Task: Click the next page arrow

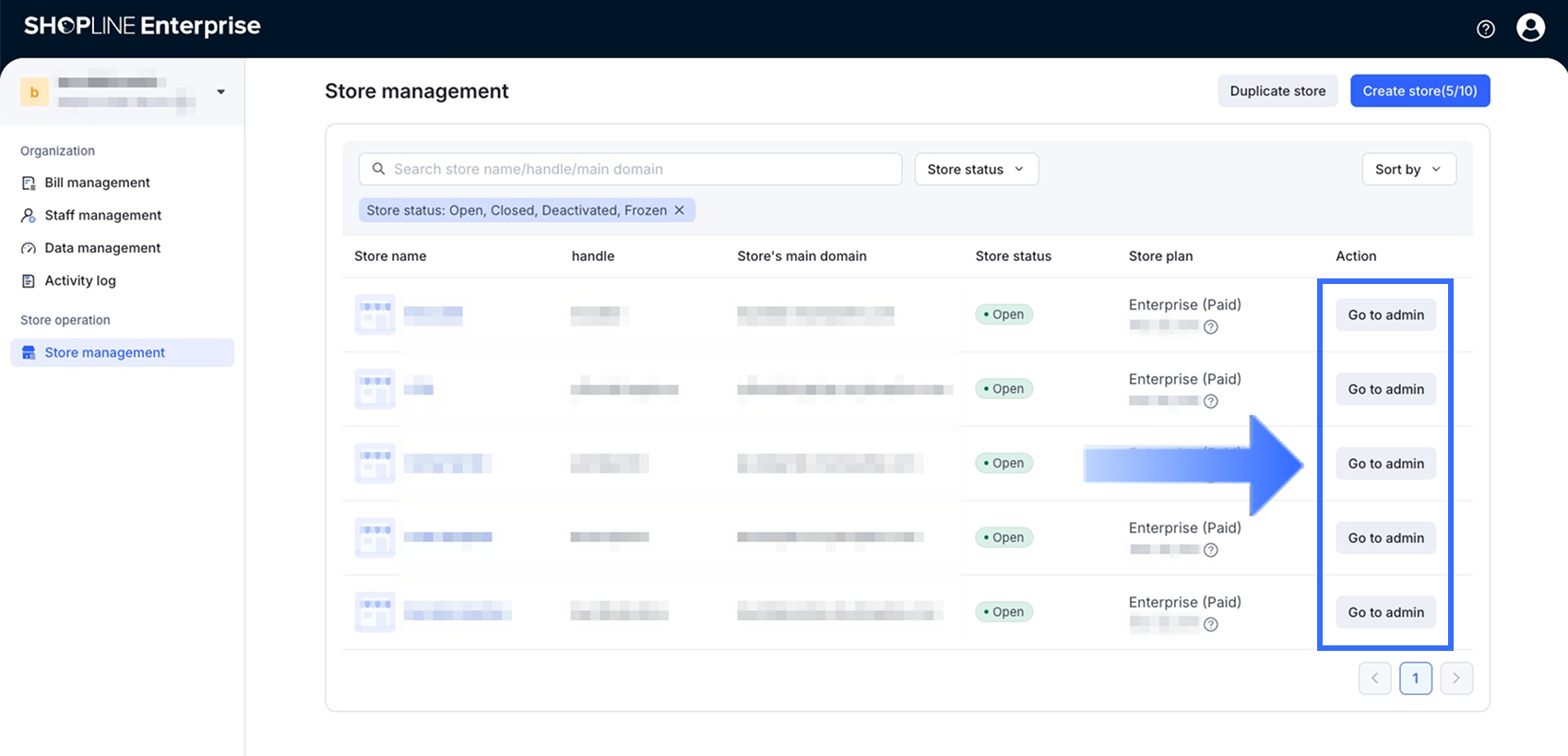Action: (1456, 679)
